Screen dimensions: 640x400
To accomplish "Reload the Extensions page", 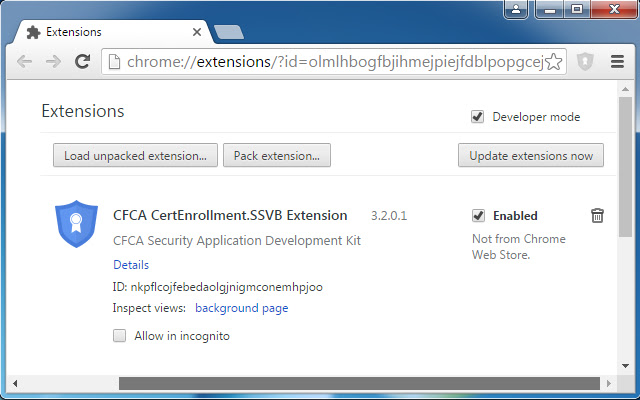I will pos(83,62).
